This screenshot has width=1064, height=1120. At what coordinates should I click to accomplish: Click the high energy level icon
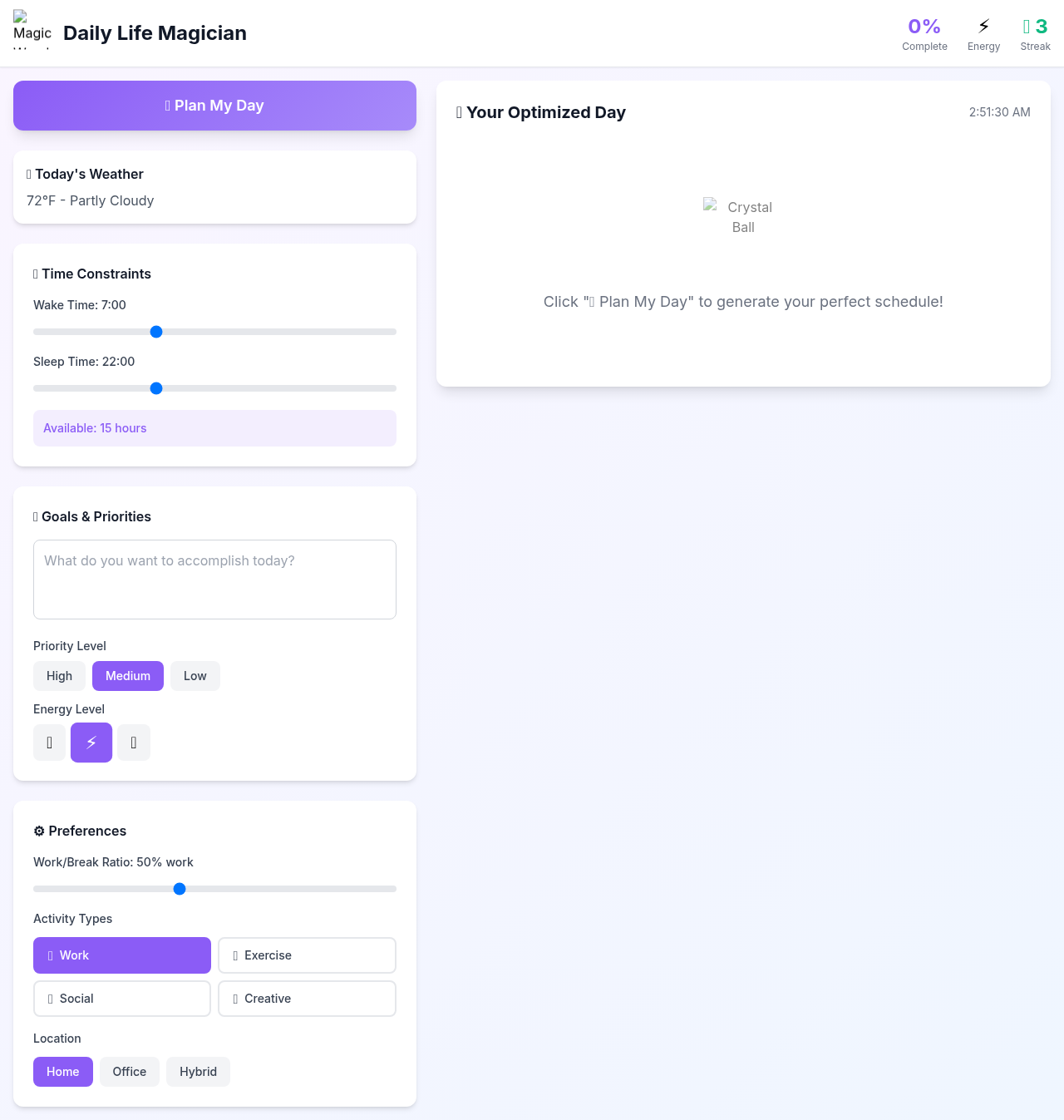133,743
